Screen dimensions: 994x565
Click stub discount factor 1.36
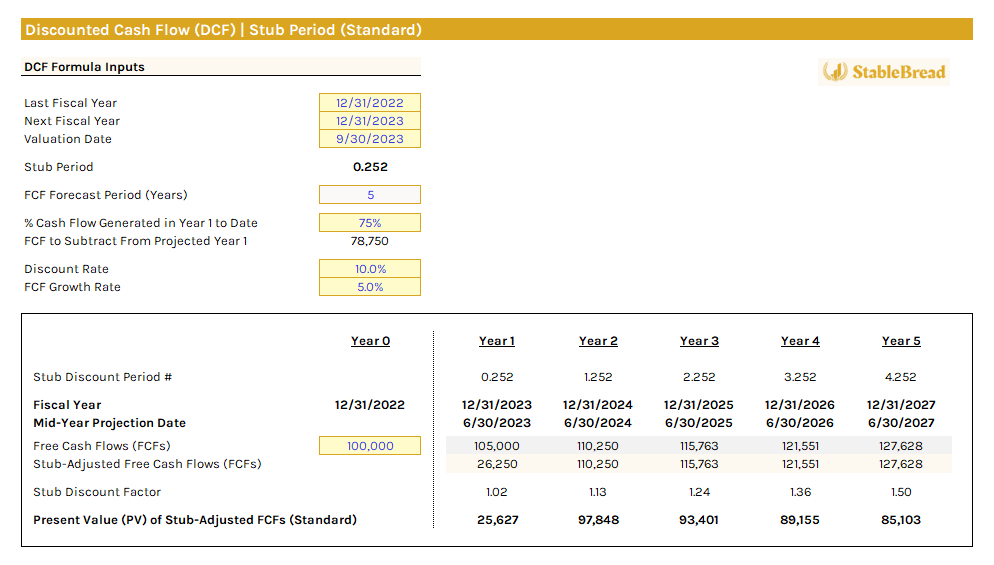click(800, 492)
